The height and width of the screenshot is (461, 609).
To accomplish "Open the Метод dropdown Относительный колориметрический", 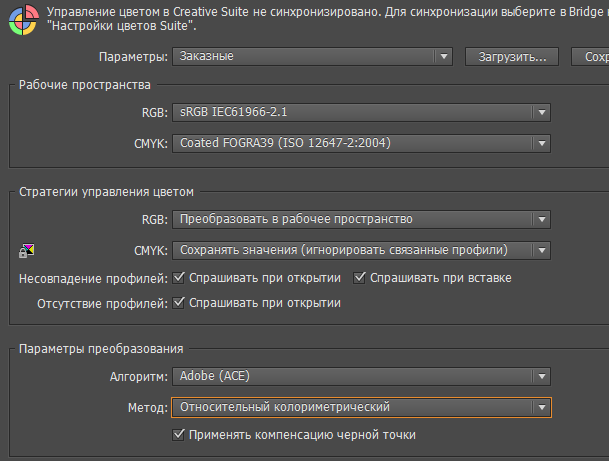I will (361, 407).
